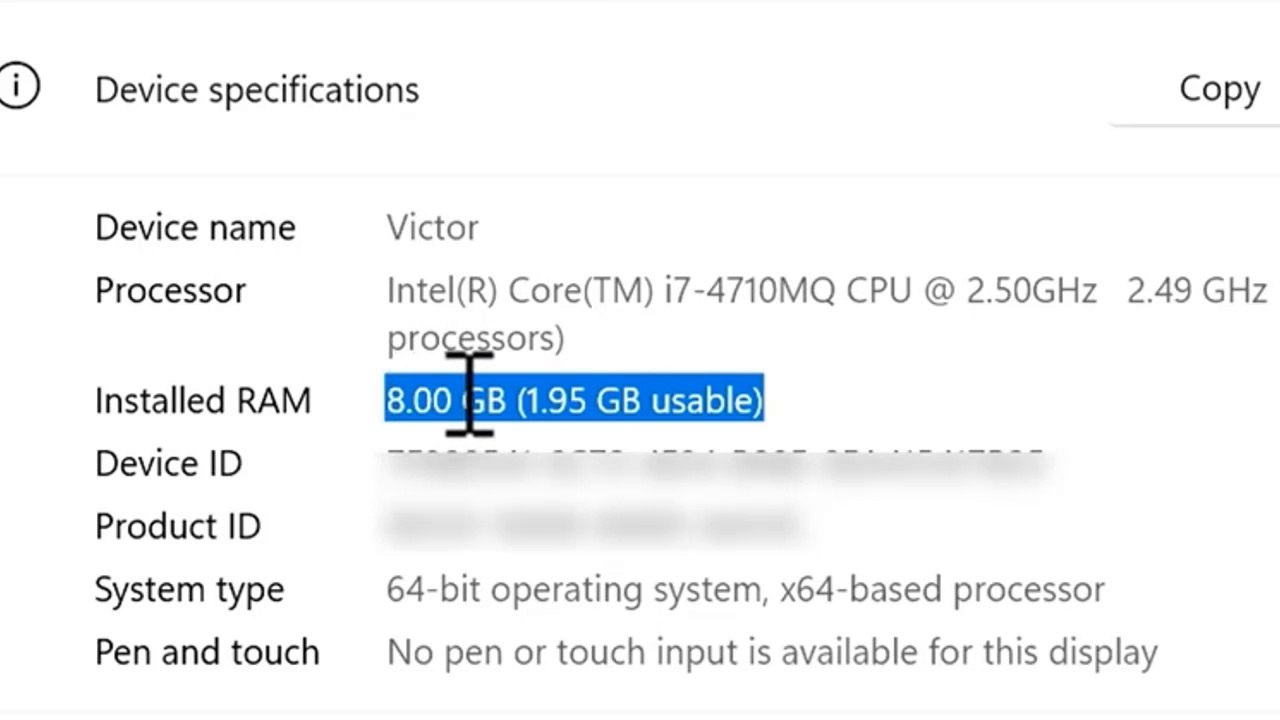Click the highlighted 8.00 GB usable text

pos(574,399)
